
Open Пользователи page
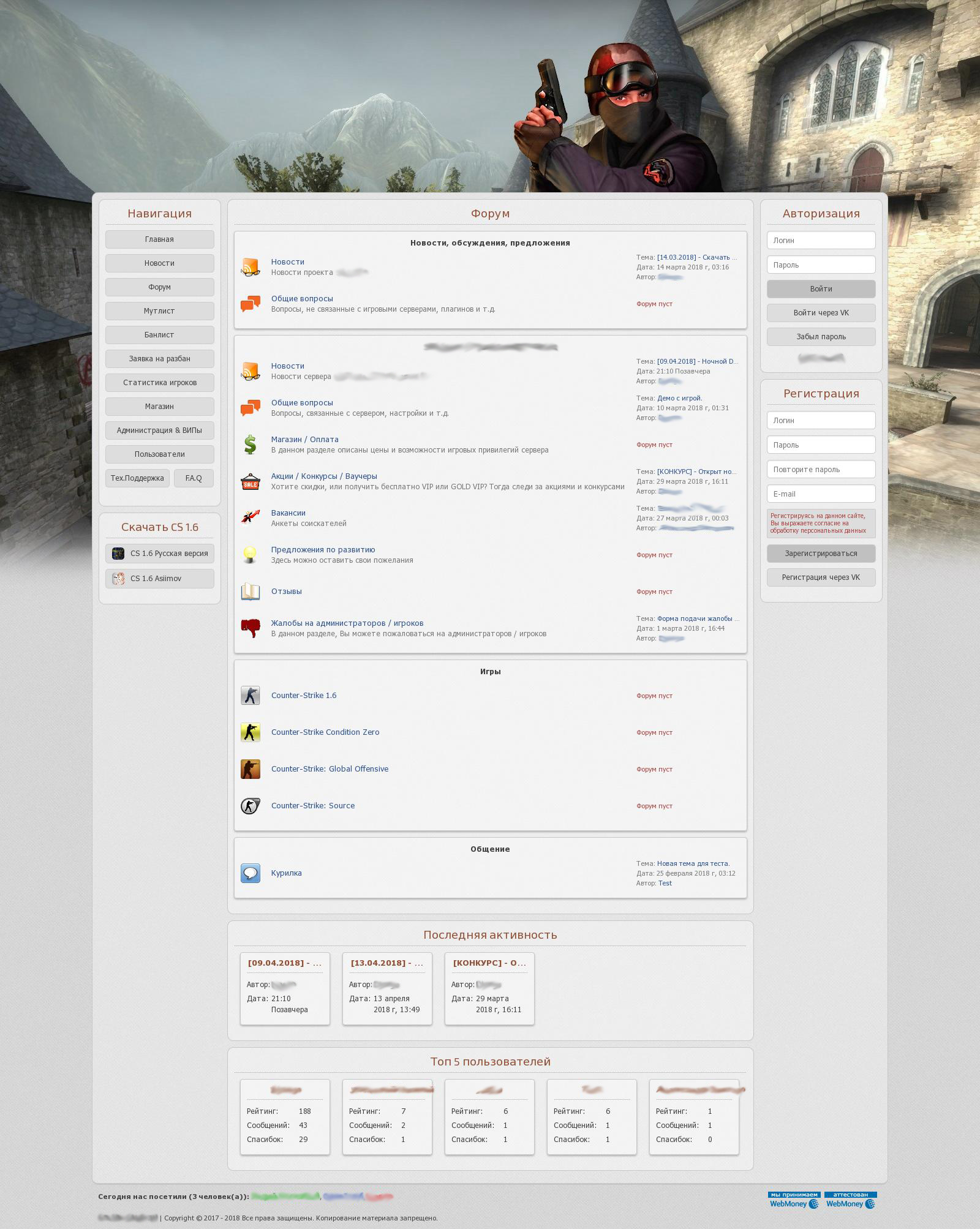click(x=160, y=454)
